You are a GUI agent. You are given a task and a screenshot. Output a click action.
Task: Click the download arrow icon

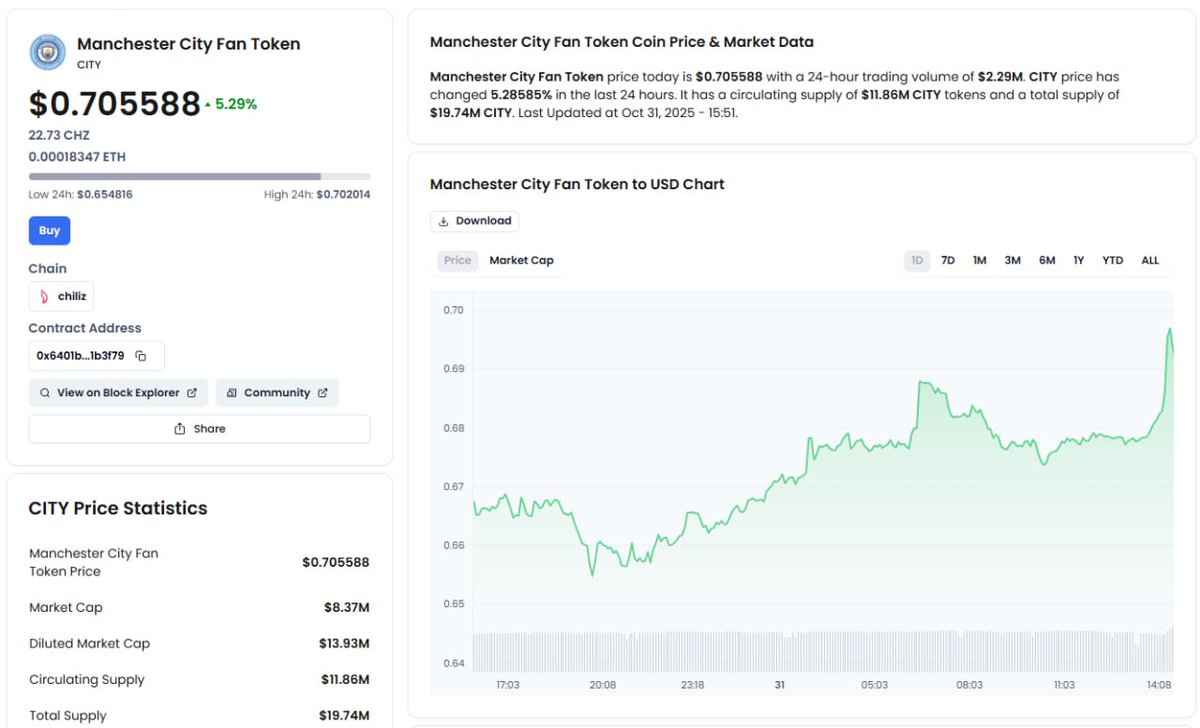(444, 222)
